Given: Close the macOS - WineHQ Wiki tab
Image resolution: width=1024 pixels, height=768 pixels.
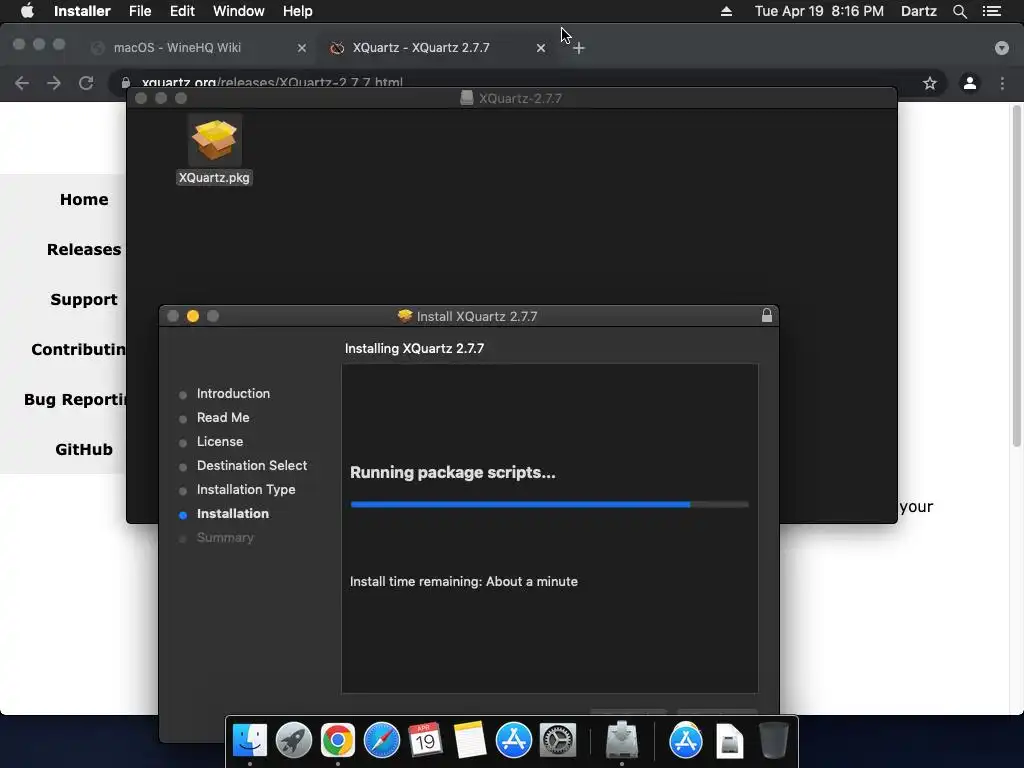Looking at the screenshot, I should (x=302, y=48).
